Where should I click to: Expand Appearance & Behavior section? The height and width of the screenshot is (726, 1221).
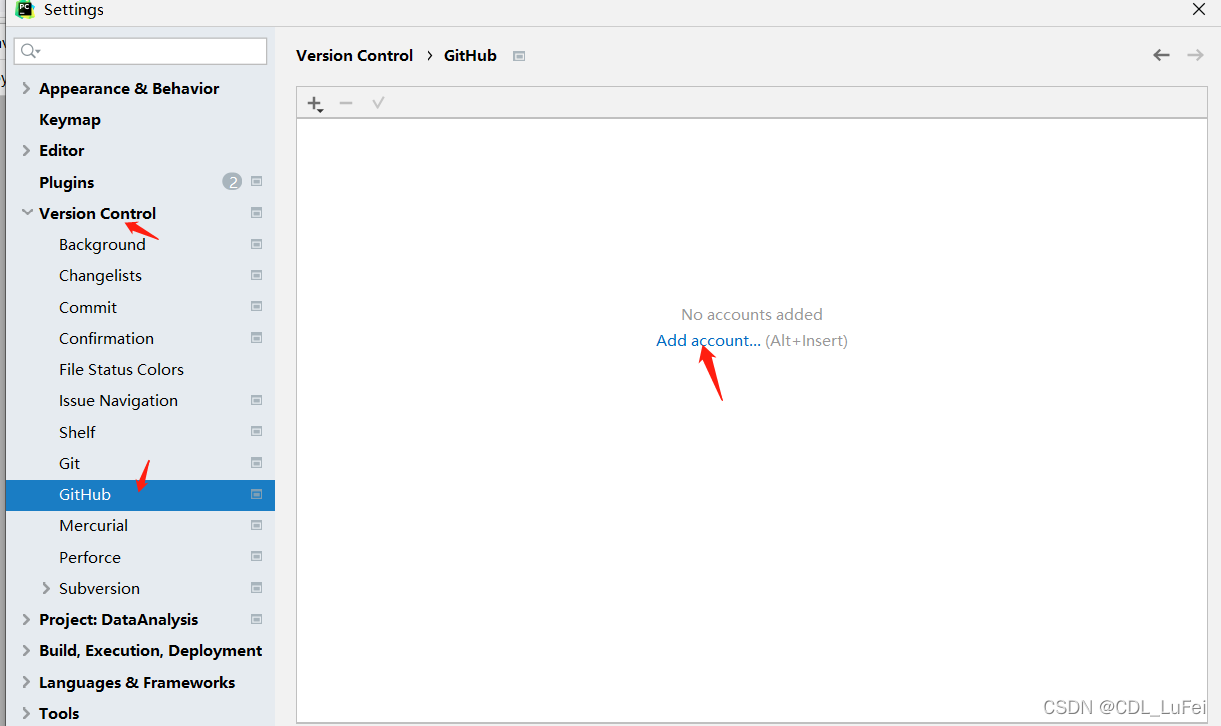point(26,88)
